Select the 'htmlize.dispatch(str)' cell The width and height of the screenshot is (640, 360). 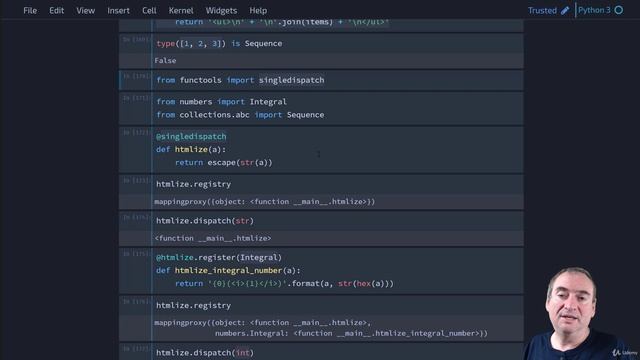click(339, 221)
